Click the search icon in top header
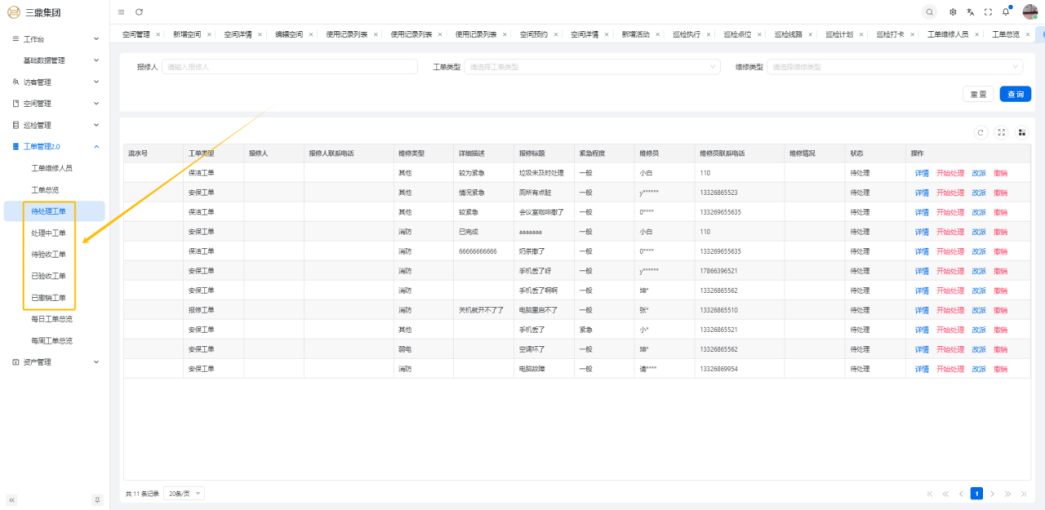The image size is (1045, 510). click(x=930, y=12)
